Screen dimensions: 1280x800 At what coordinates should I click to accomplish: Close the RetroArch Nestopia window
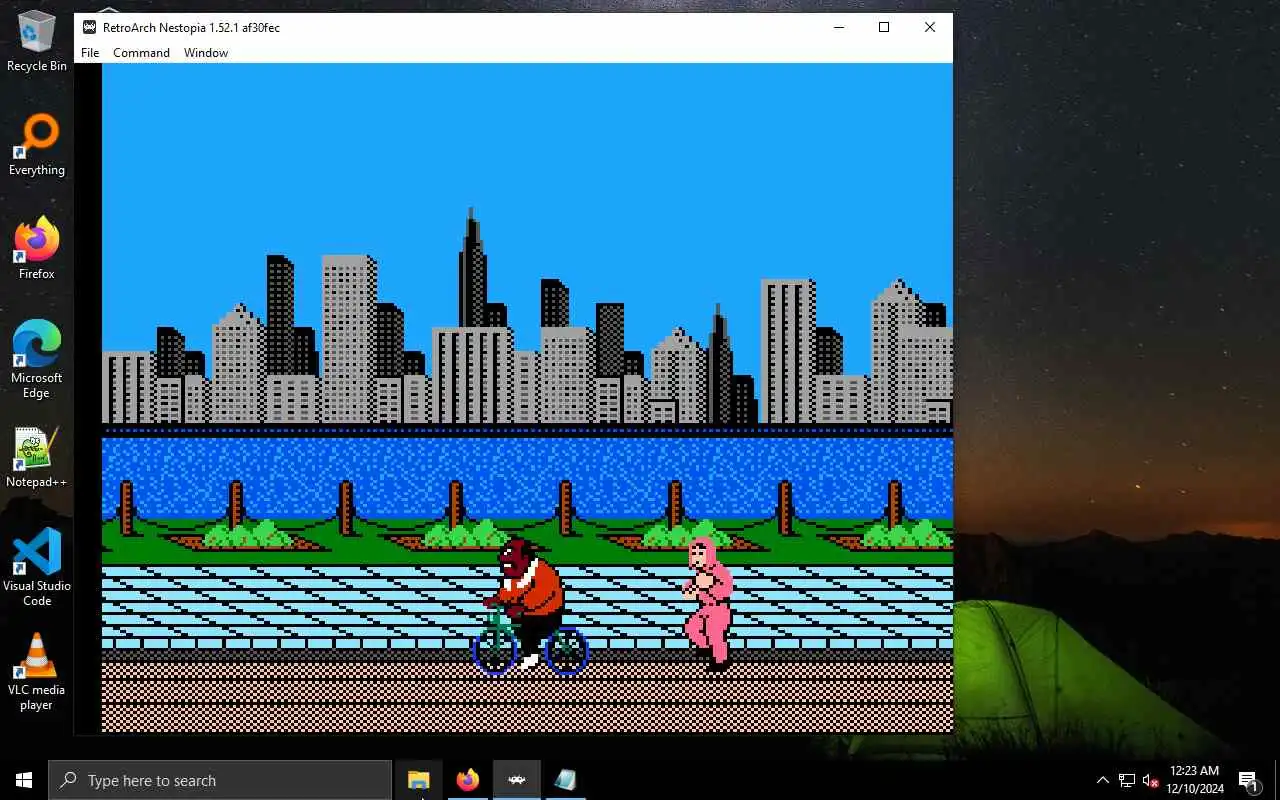click(x=930, y=27)
